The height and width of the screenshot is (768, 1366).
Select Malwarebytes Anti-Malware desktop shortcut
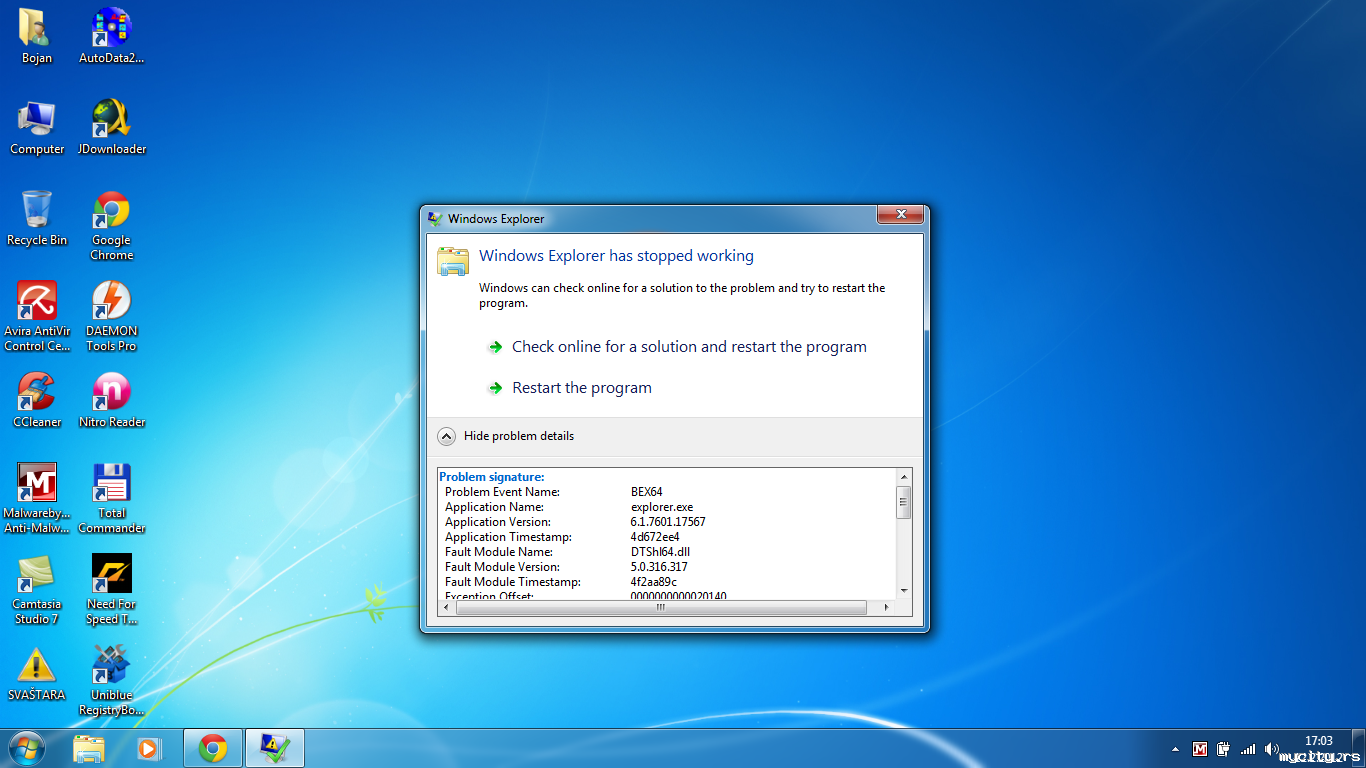[x=37, y=498]
